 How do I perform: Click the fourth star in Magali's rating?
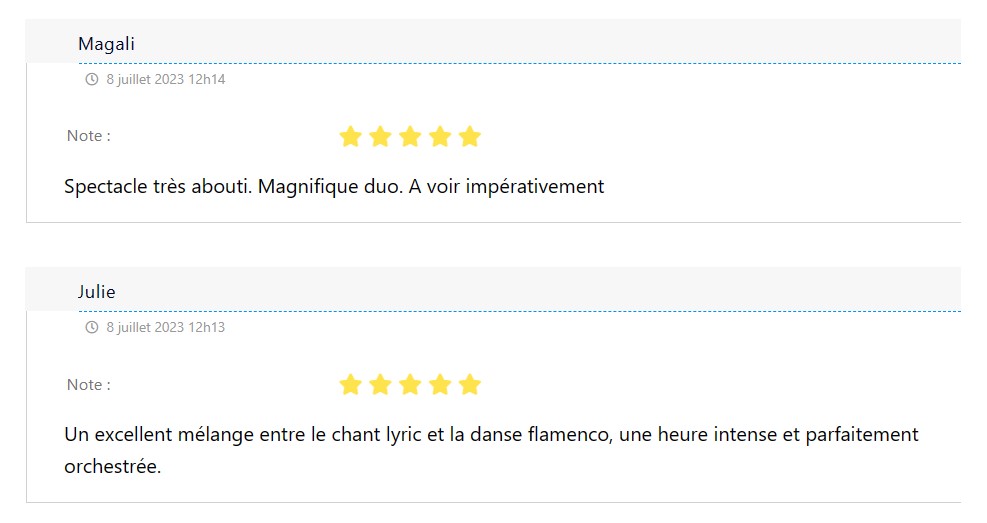coord(440,137)
